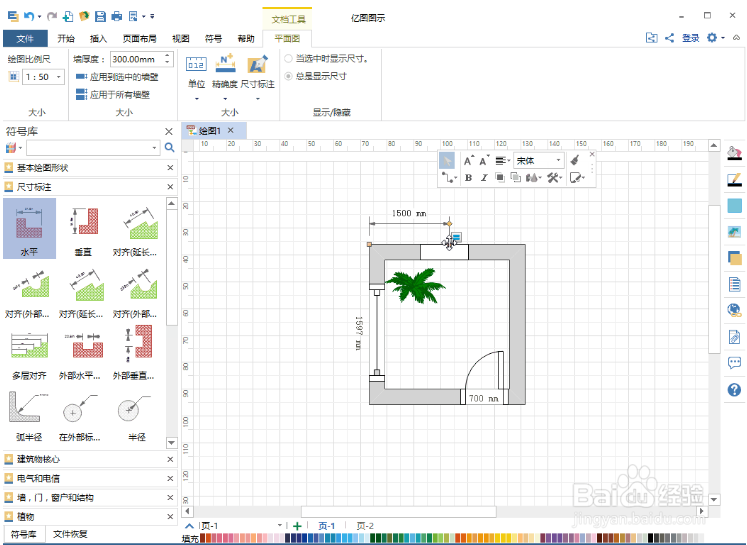Open the 视图 ribbon tab
747x545 pixels.
[181, 39]
